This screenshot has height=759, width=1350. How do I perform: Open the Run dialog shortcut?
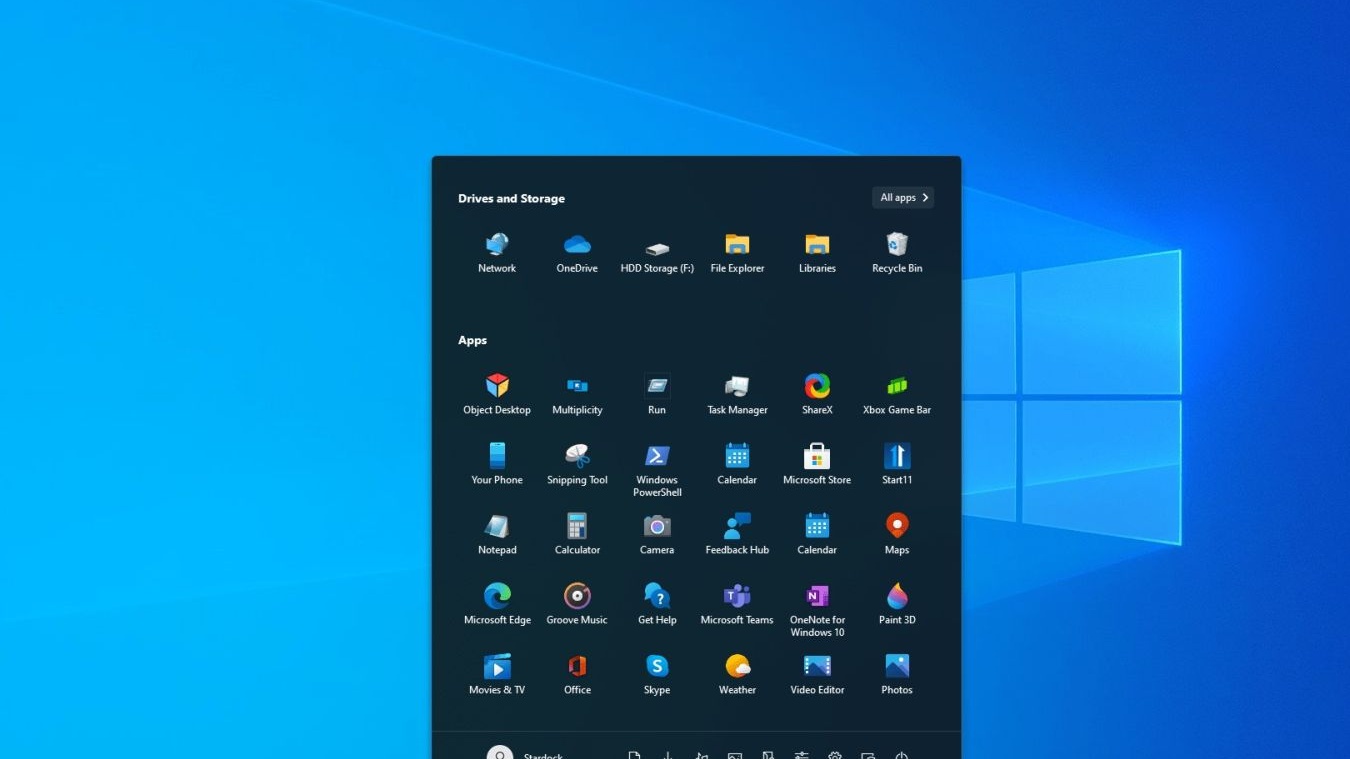pos(657,394)
